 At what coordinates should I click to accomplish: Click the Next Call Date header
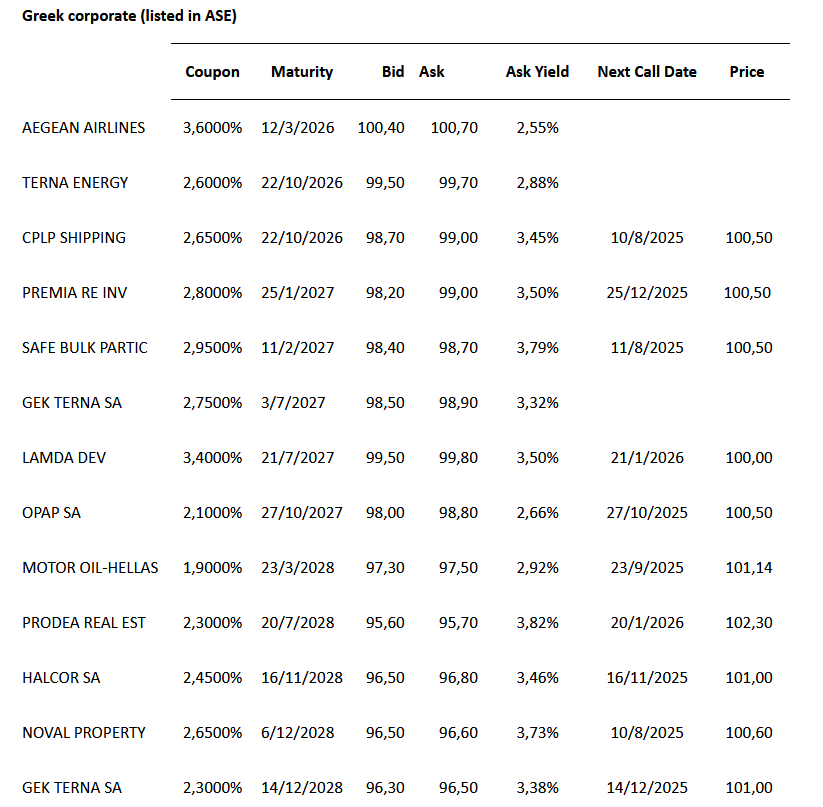coord(647,72)
